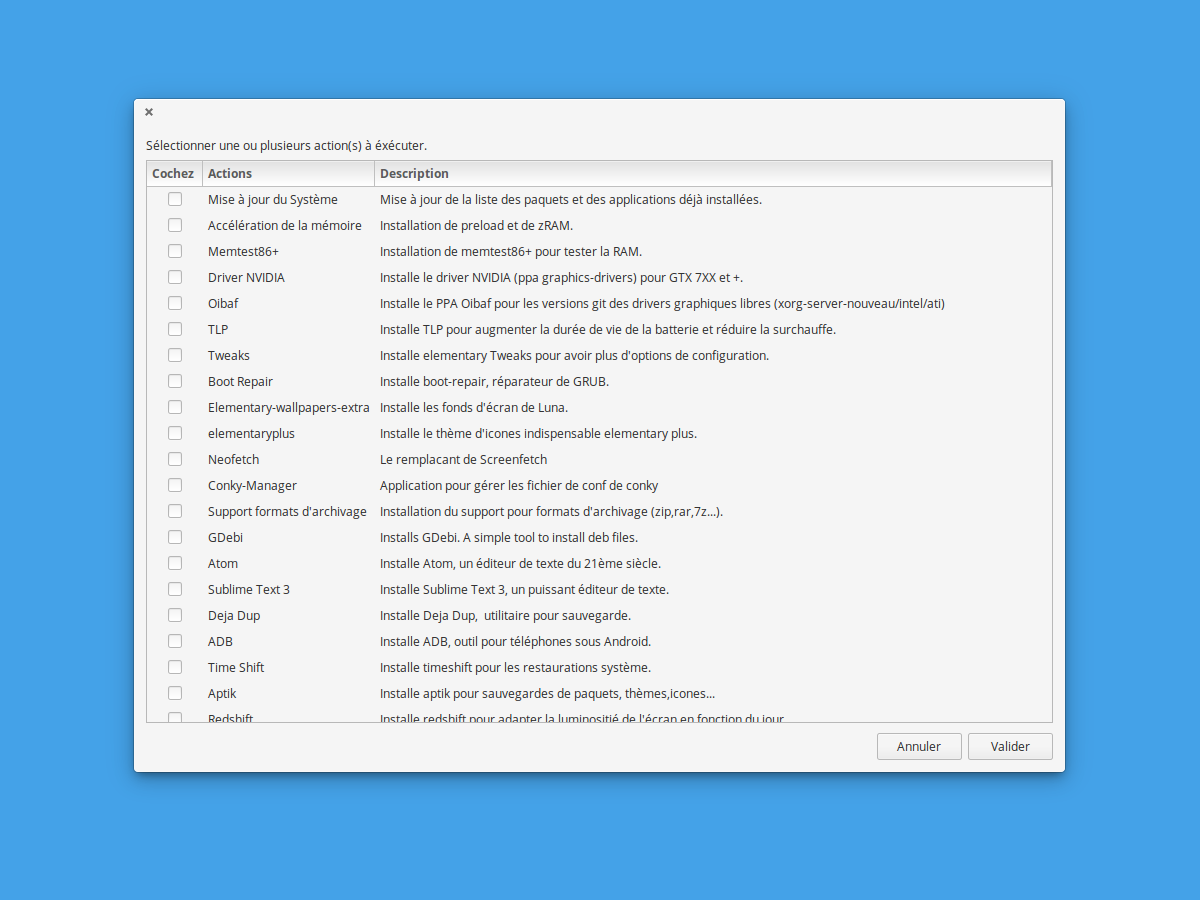This screenshot has height=900, width=1200.
Task: Select the Oibaf action name
Action: pos(223,303)
